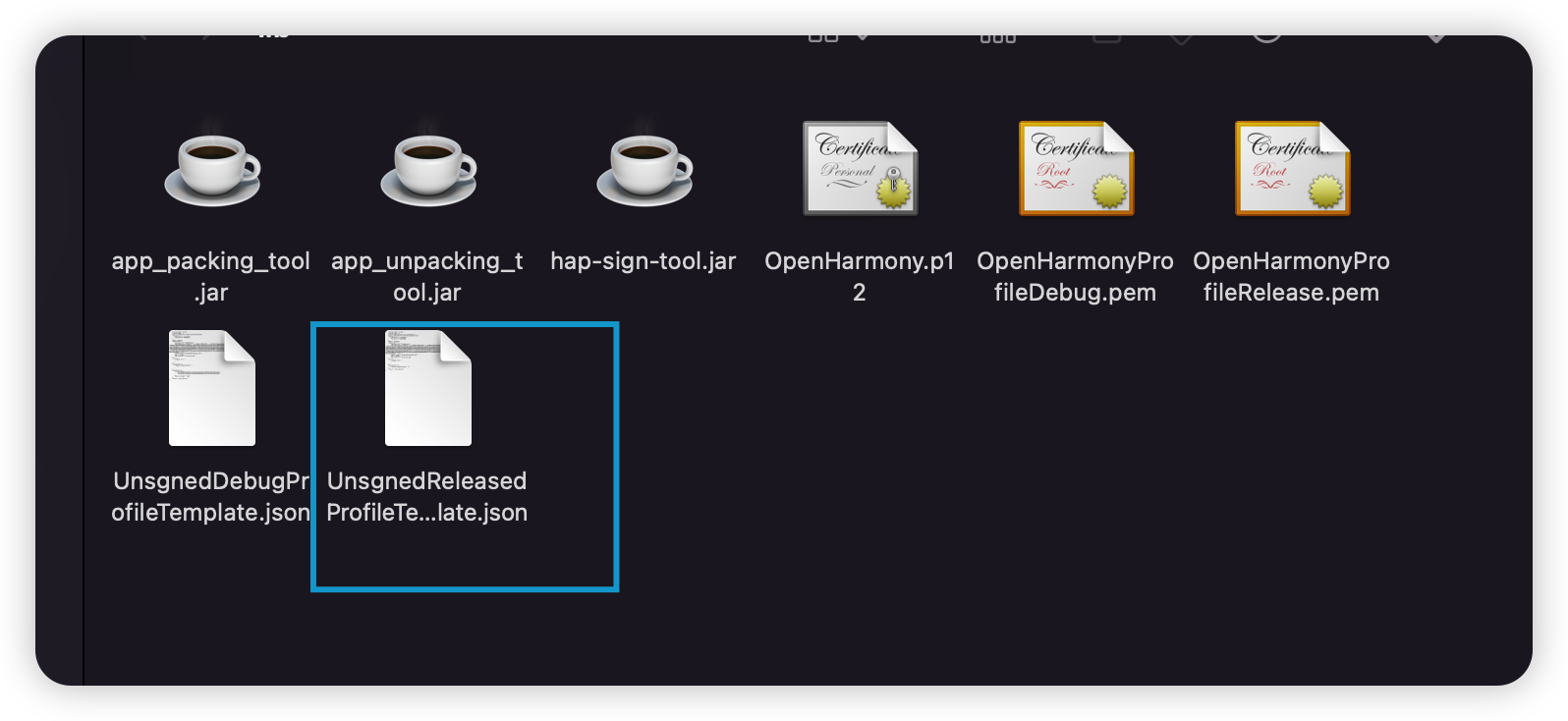The width and height of the screenshot is (1568, 721).
Task: Click the OpenHarmonyProfileDebug.pem file name
Action: click(1076, 276)
